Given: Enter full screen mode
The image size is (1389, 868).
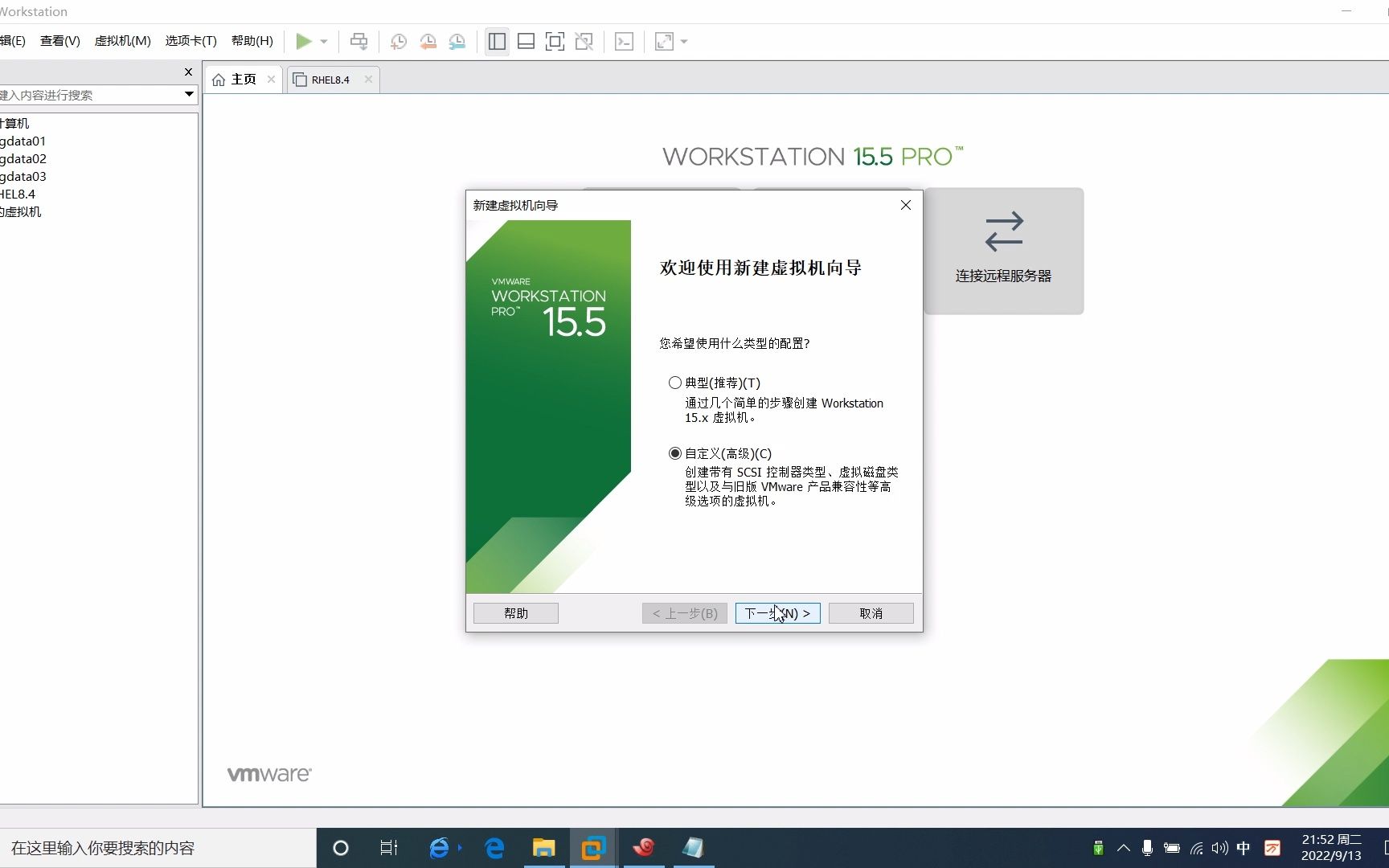Looking at the screenshot, I should (555, 41).
